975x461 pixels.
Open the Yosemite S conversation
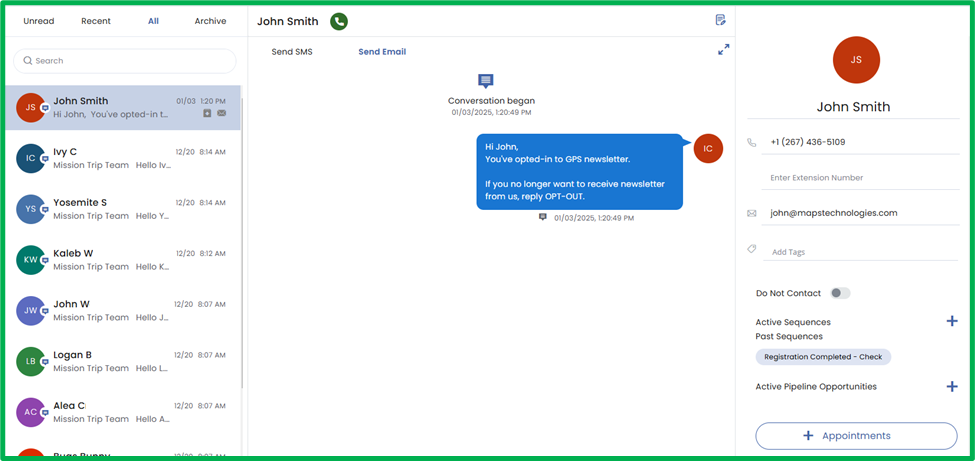[x=122, y=209]
